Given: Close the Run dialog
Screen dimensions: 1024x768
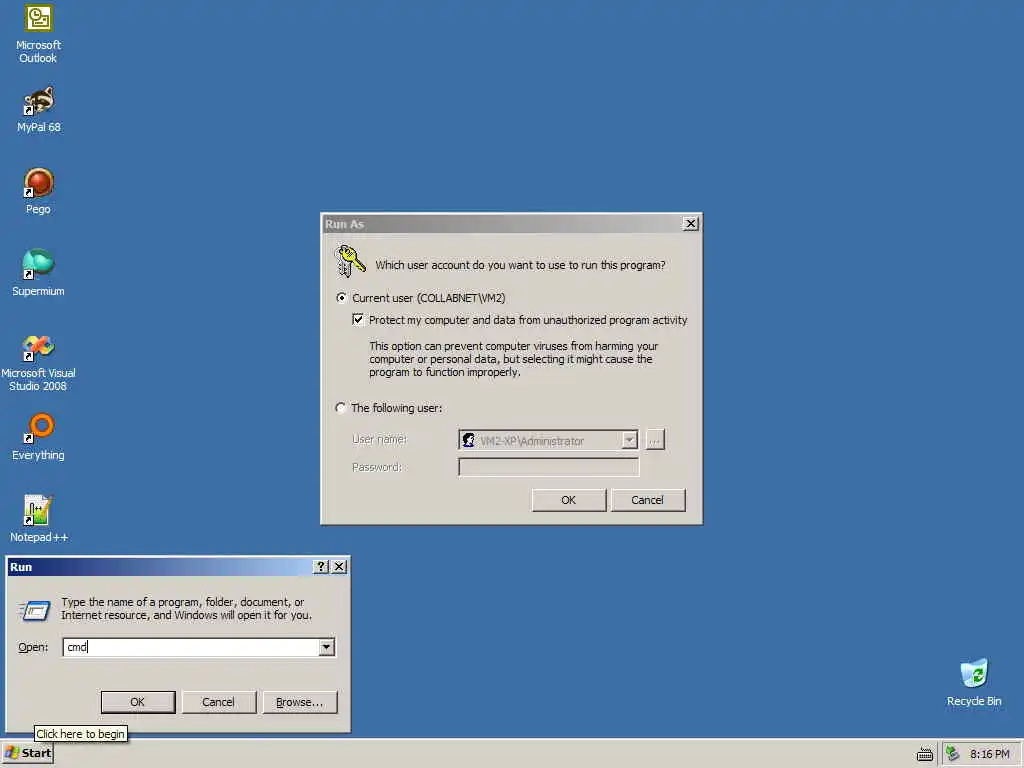Looking at the screenshot, I should pyautogui.click(x=340, y=567).
